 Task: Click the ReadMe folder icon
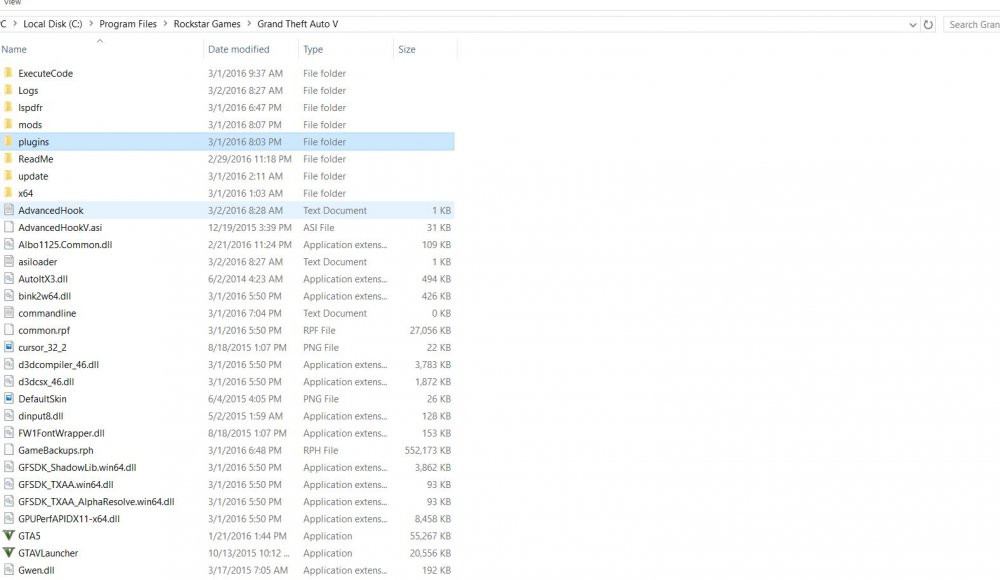pos(8,159)
